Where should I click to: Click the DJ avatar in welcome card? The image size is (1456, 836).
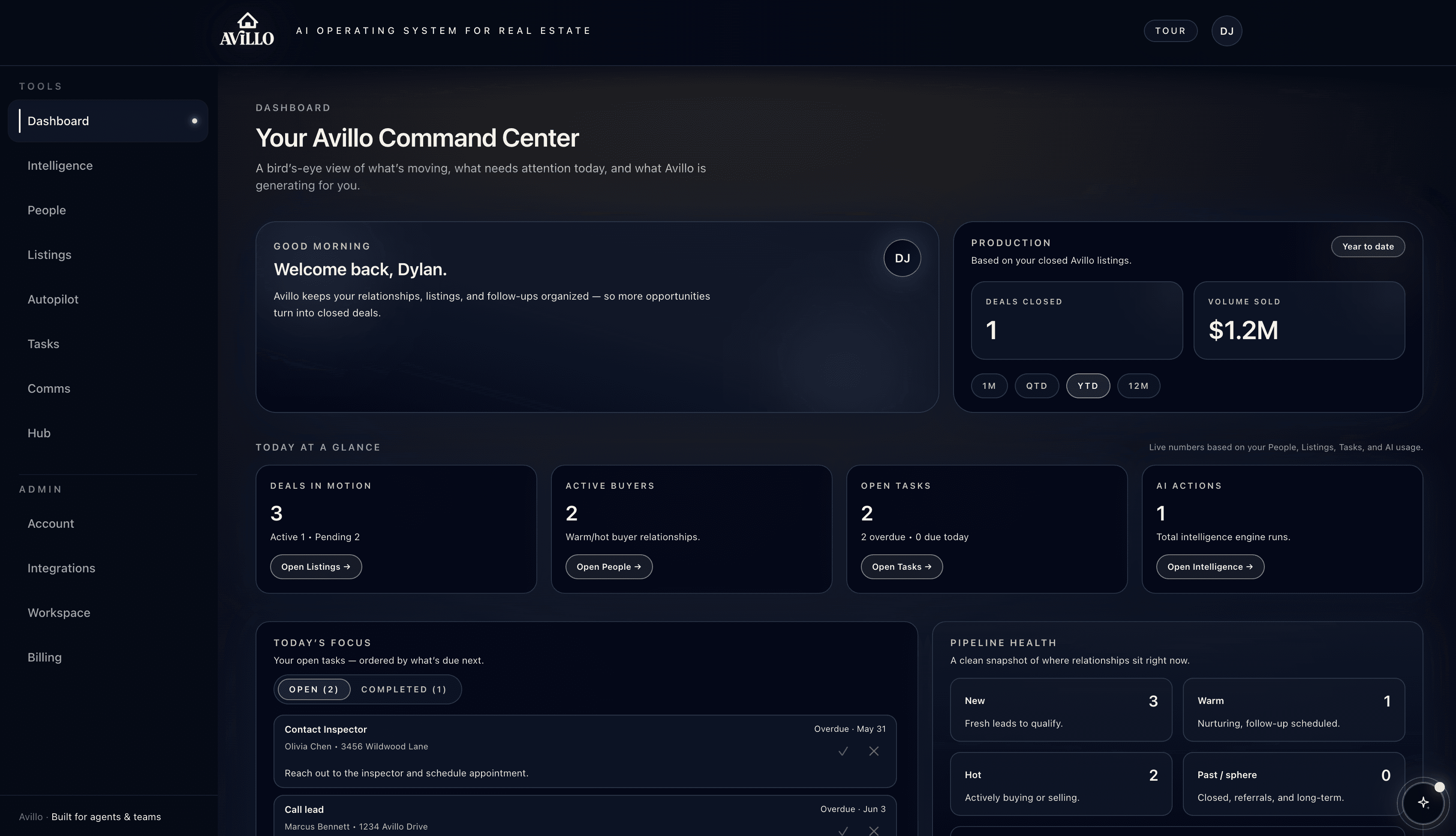pyautogui.click(x=902, y=258)
